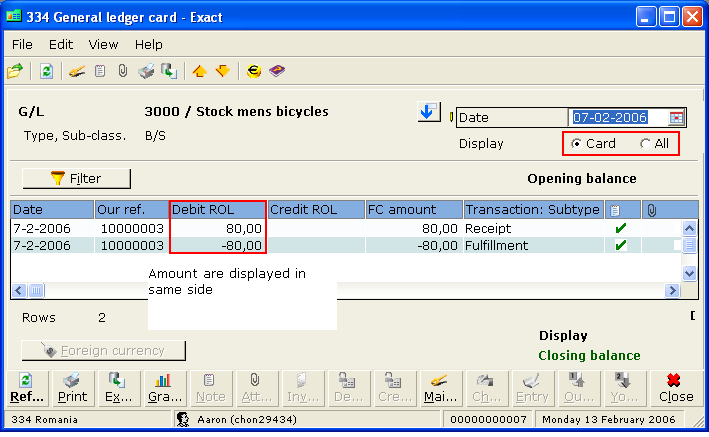Viewport: 709px width, 437px height.
Task: Click the Debit ROL column header
Action: click(x=217, y=210)
